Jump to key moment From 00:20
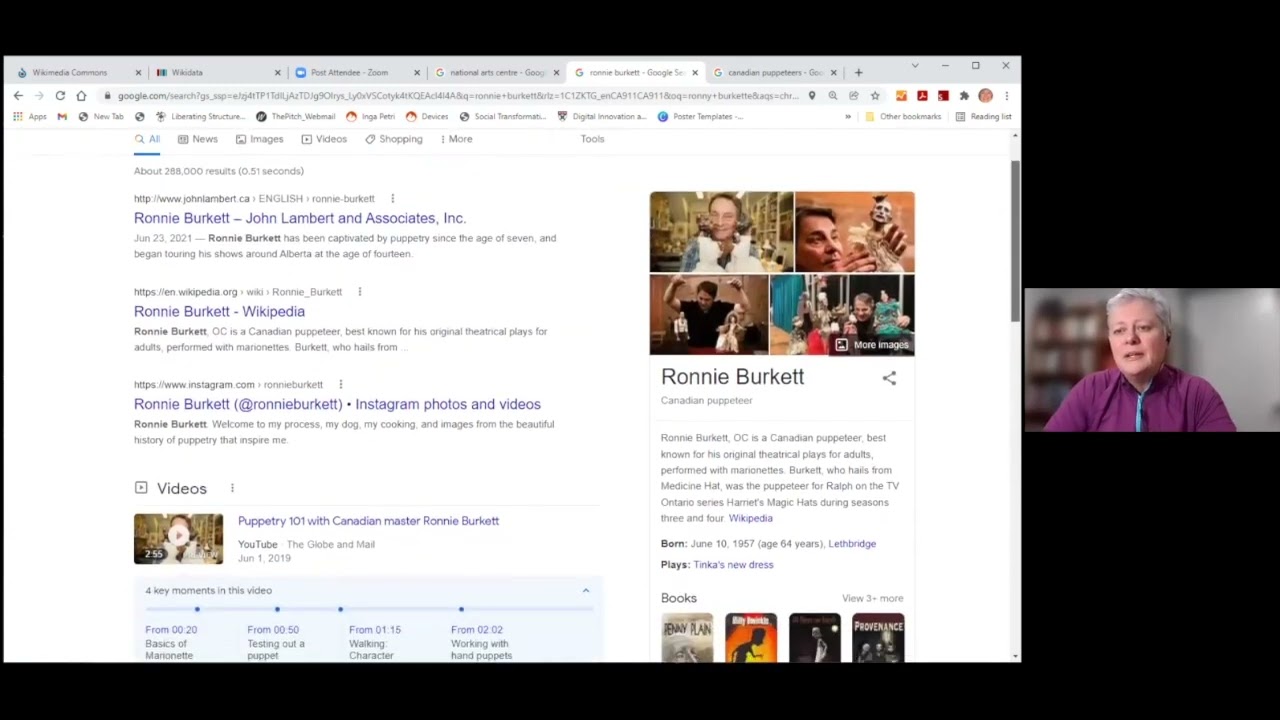Viewport: 1280px width, 720px height. (x=171, y=630)
